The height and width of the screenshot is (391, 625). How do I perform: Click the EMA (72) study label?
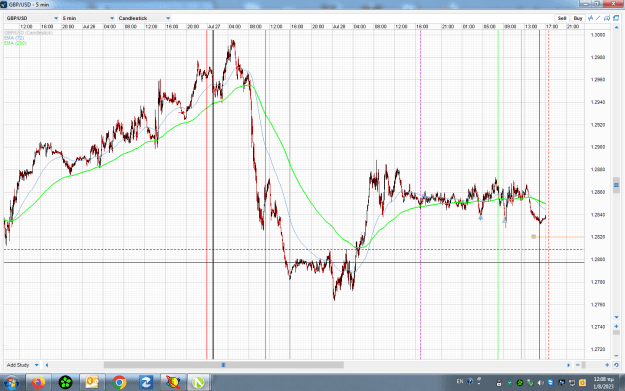[x=14, y=38]
